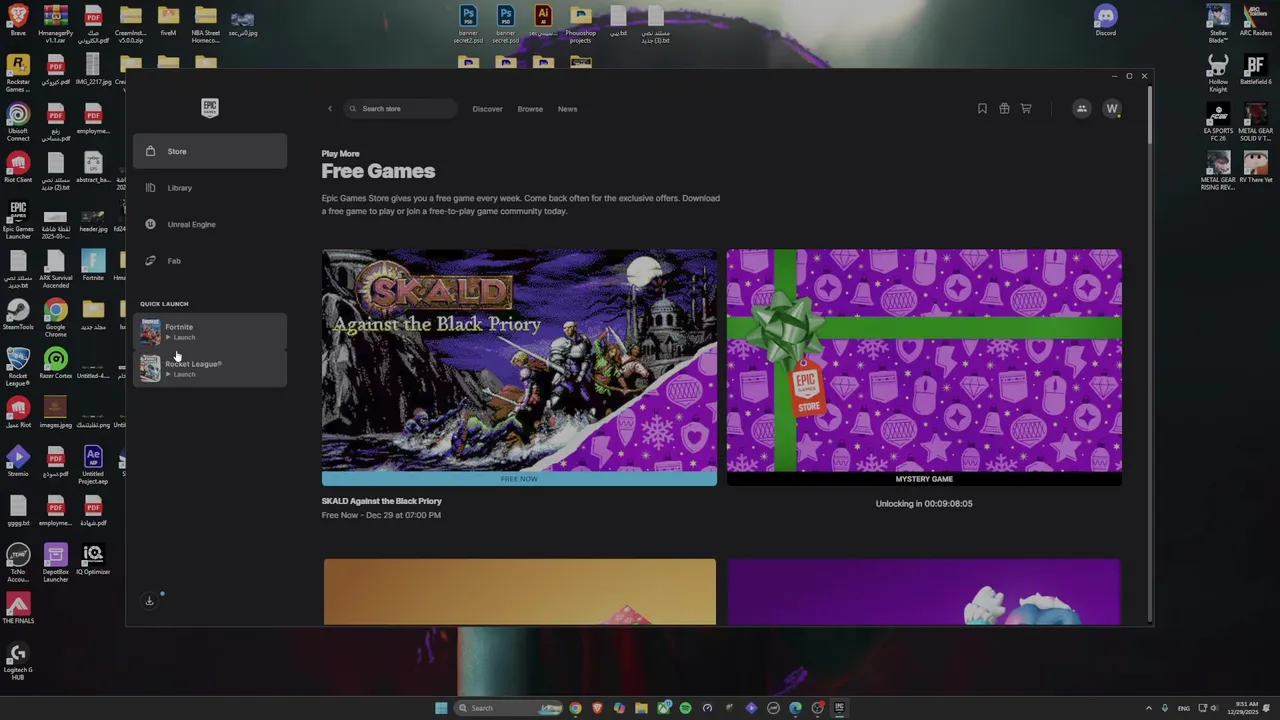
Task: Go back with the left chevron arrow
Action: (330, 109)
